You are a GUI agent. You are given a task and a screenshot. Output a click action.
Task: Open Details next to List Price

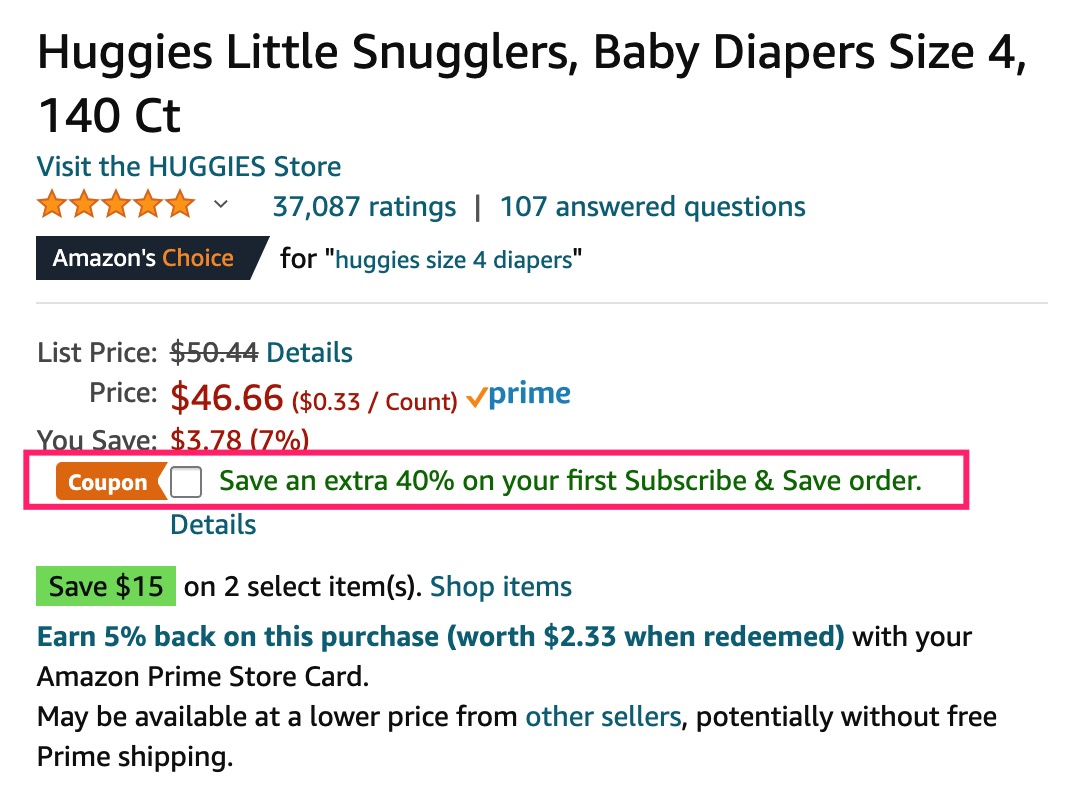point(310,352)
